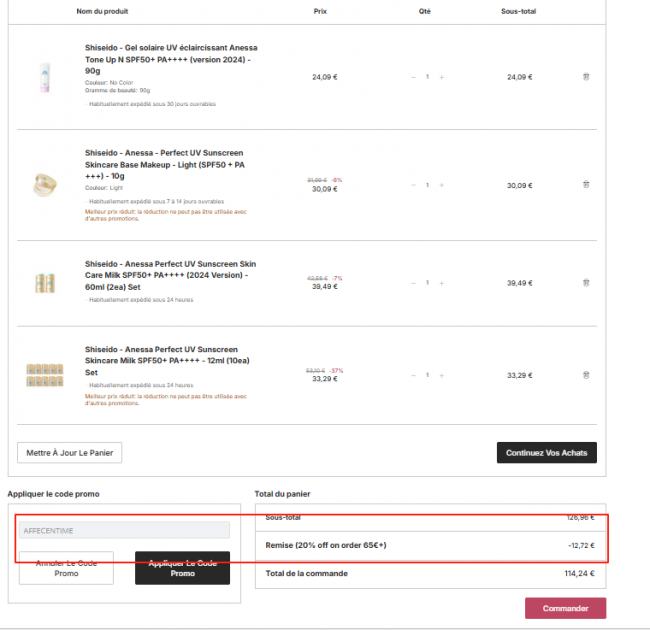This screenshot has width=650, height=630.
Task: Open the Skincare Milk 12ml (10ea) link
Action: pyautogui.click(x=168, y=361)
